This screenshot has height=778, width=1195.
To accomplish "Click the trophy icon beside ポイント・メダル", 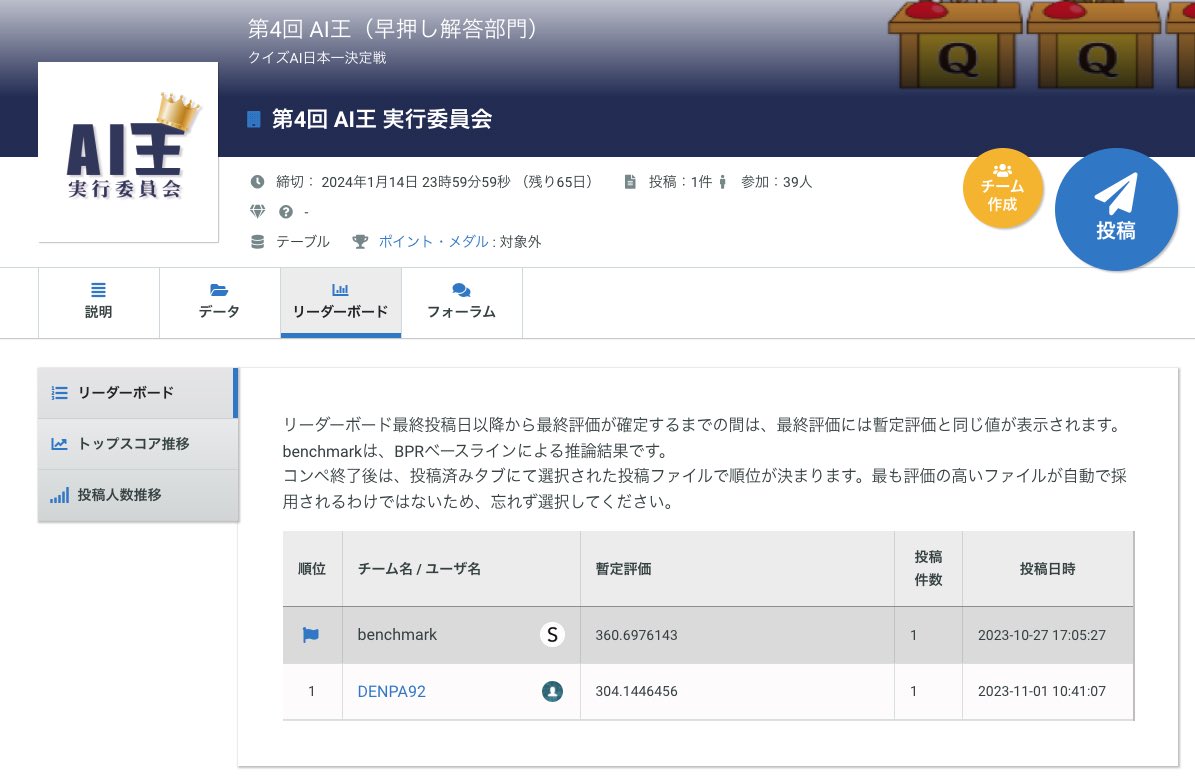I will coord(360,241).
